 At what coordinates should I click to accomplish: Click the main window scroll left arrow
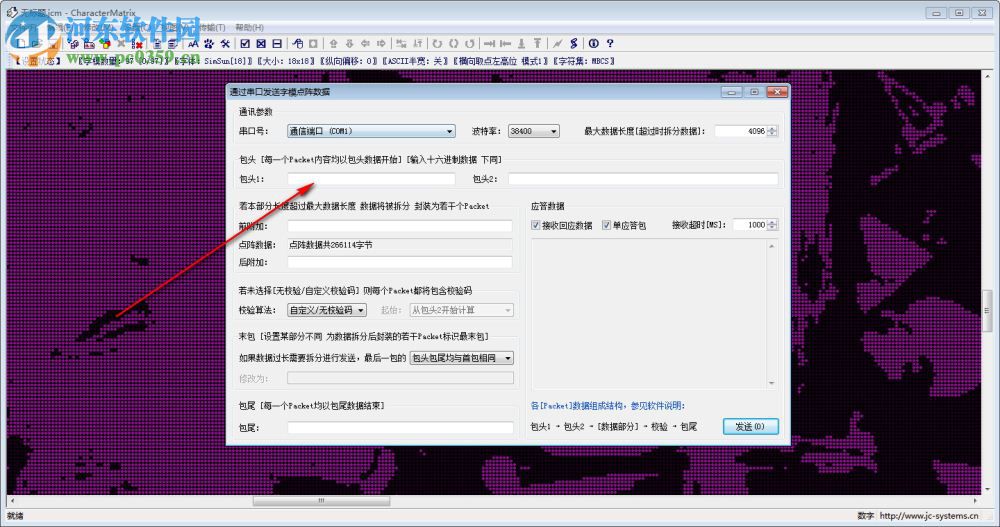[x=12, y=501]
